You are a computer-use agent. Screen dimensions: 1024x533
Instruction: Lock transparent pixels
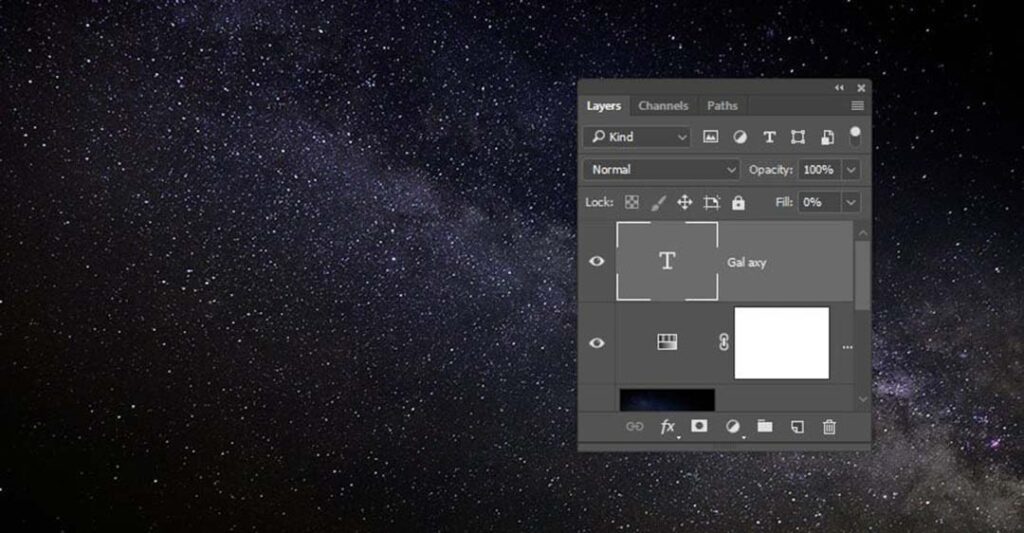coord(632,202)
